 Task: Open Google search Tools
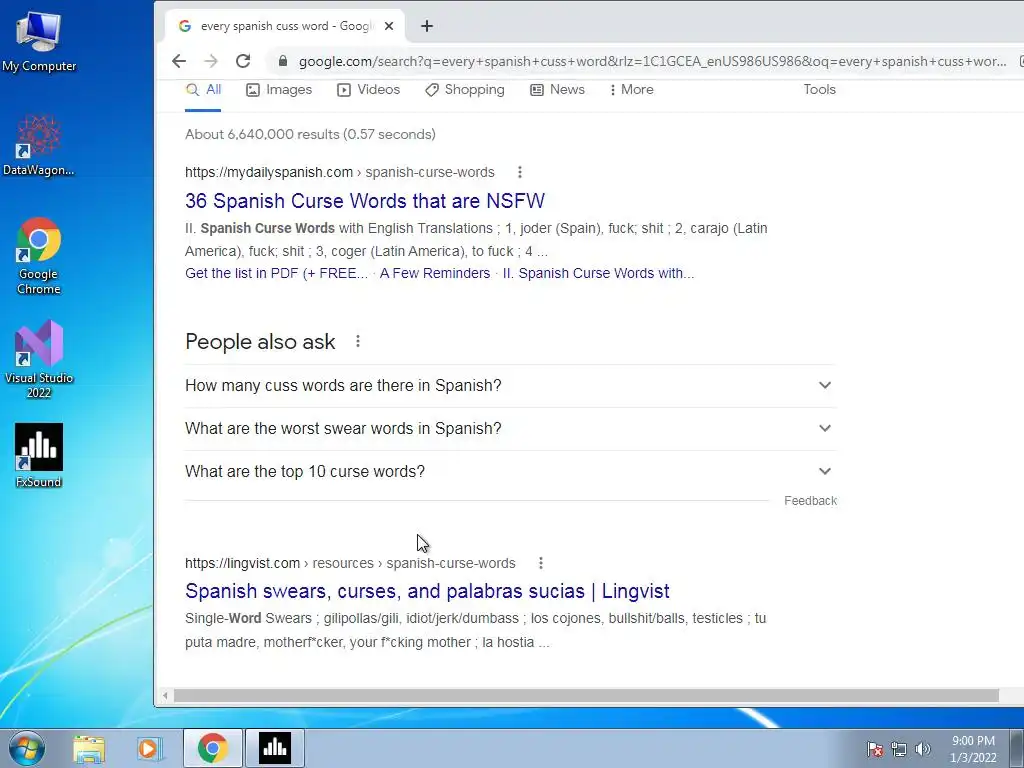coord(820,89)
